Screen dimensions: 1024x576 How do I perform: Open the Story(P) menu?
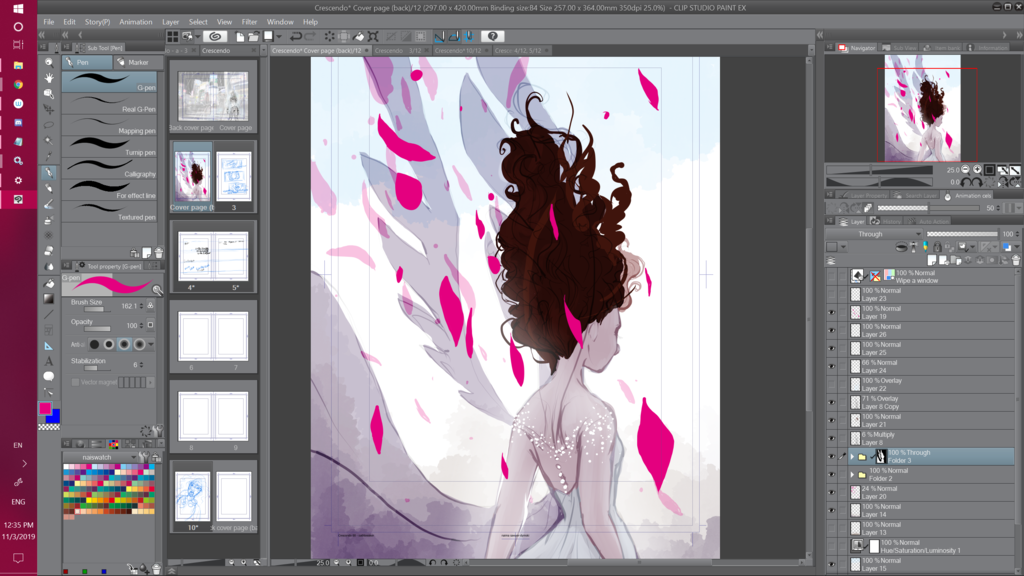[x=97, y=22]
